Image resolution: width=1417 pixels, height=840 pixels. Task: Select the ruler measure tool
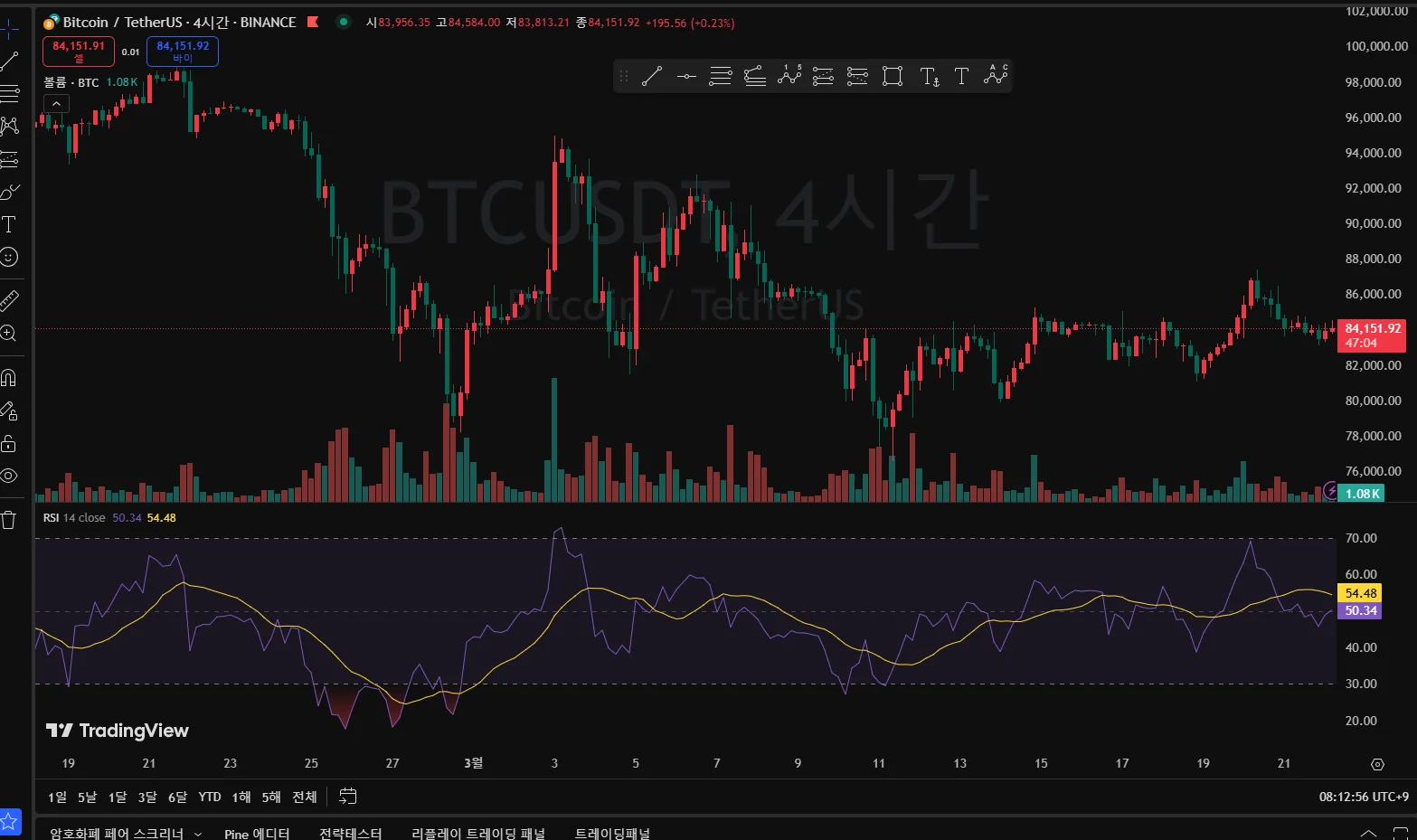point(8,300)
